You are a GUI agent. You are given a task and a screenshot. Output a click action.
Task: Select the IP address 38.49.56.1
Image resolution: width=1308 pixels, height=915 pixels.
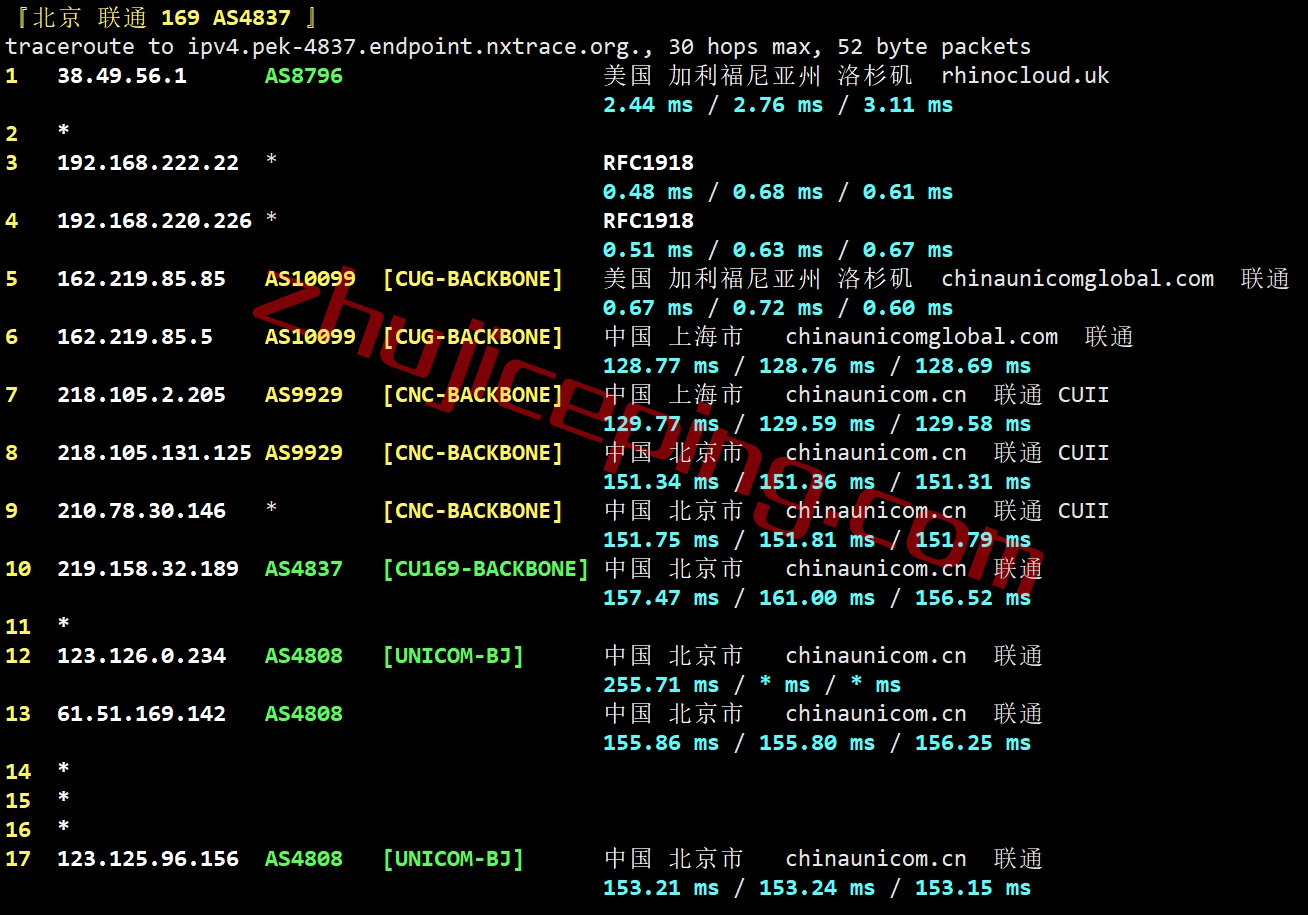121,76
